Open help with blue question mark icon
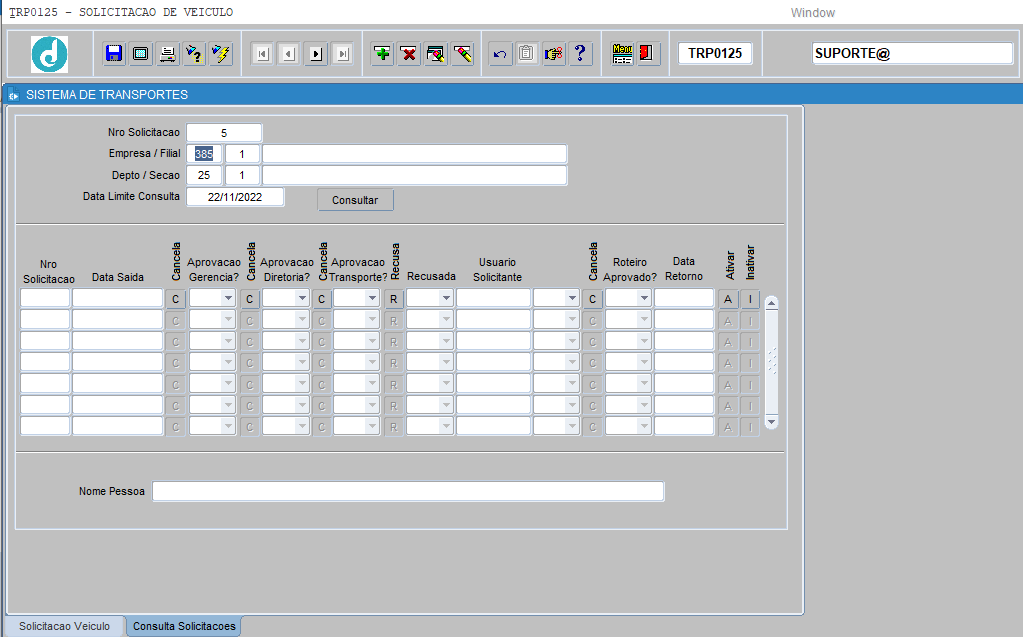This screenshot has width=1023, height=637. click(580, 54)
